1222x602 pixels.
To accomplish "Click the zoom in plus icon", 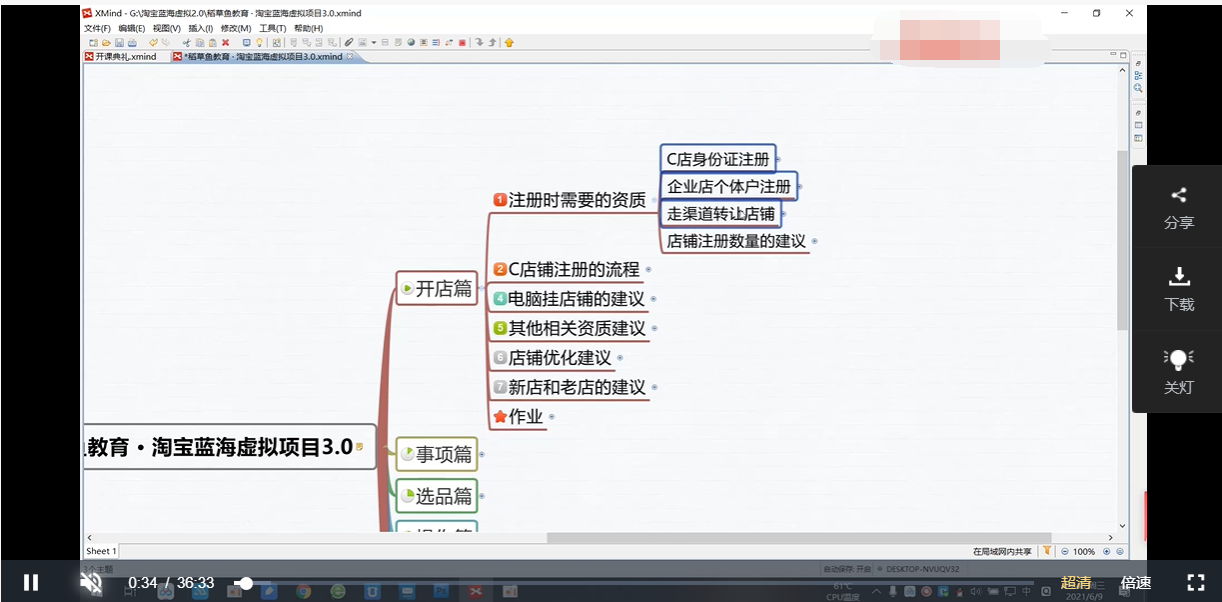I will pyautogui.click(x=1106, y=552).
